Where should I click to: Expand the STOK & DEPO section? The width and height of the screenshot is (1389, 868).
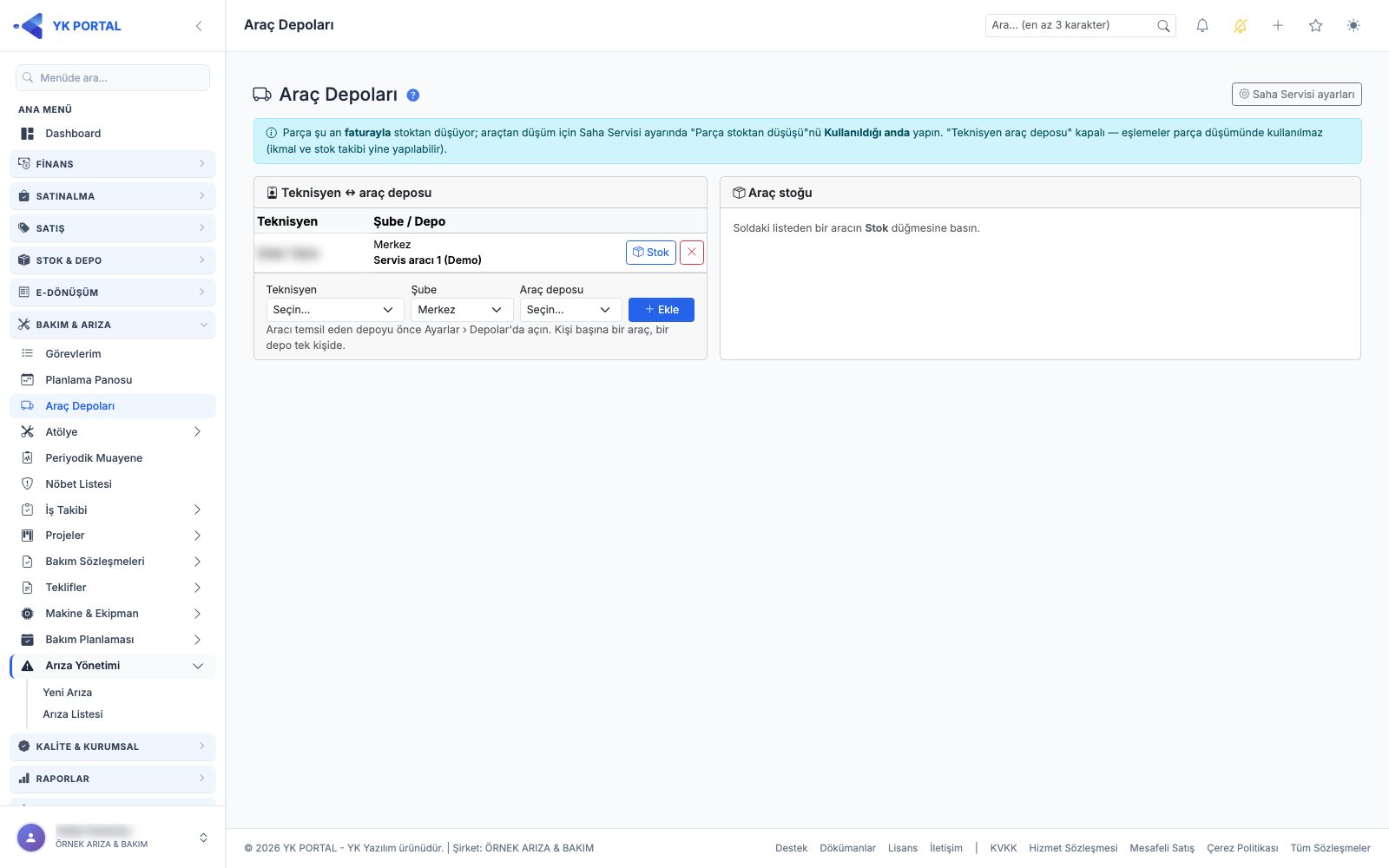tap(113, 260)
